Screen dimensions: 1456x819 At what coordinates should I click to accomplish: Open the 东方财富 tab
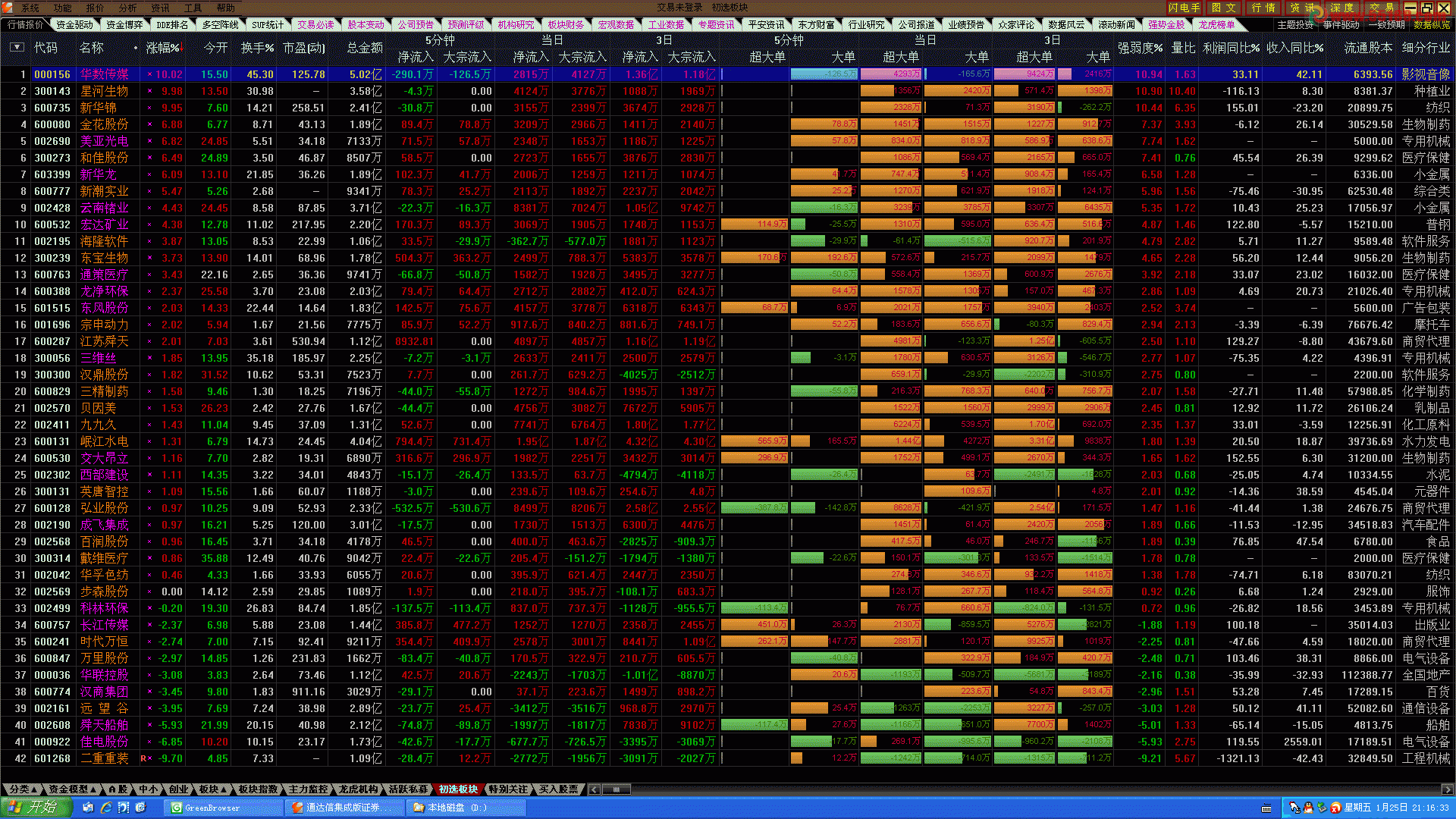pos(816,24)
